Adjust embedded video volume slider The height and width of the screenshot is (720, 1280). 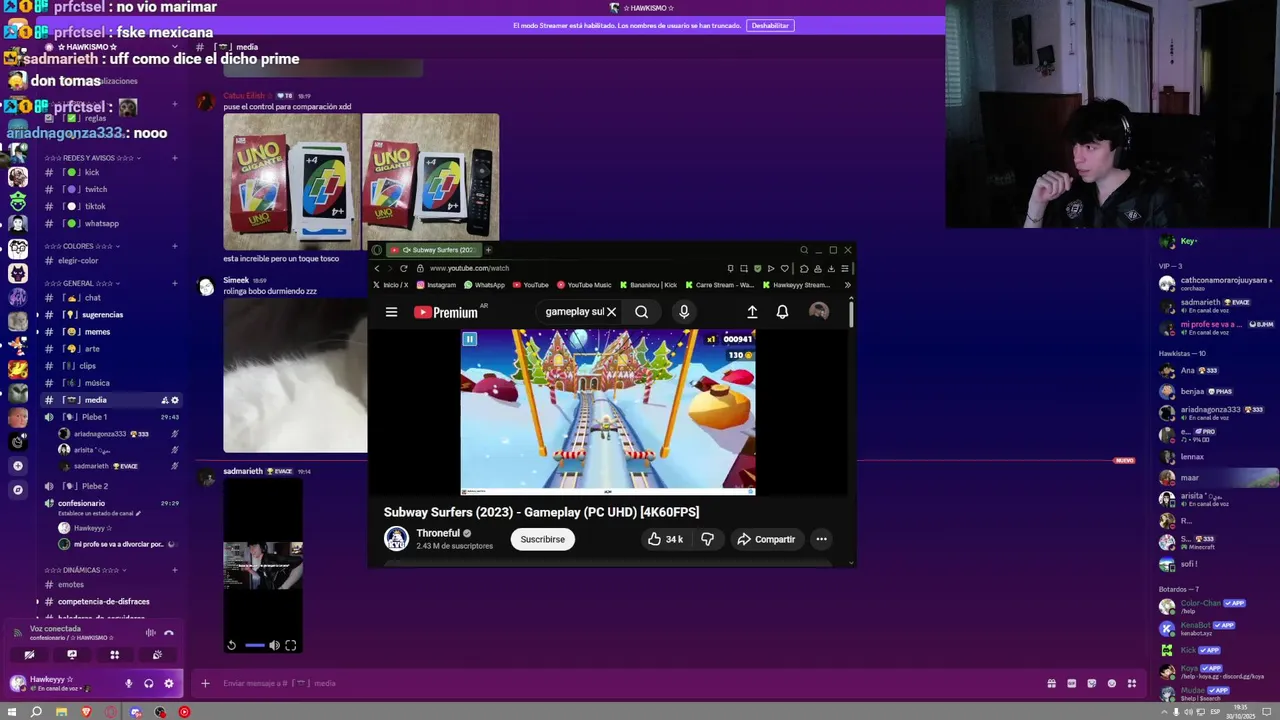pyautogui.click(x=254, y=646)
